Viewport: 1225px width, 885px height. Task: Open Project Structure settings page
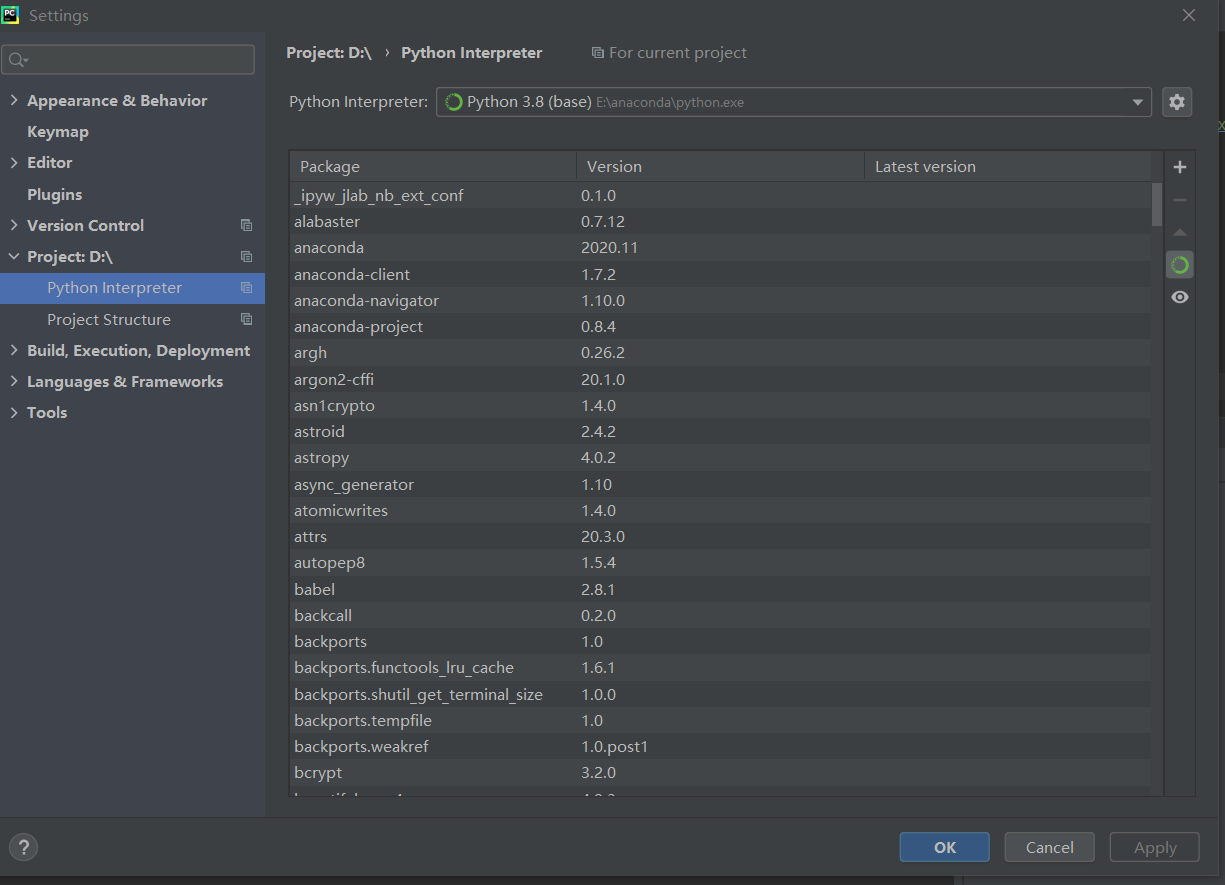[x=109, y=319]
